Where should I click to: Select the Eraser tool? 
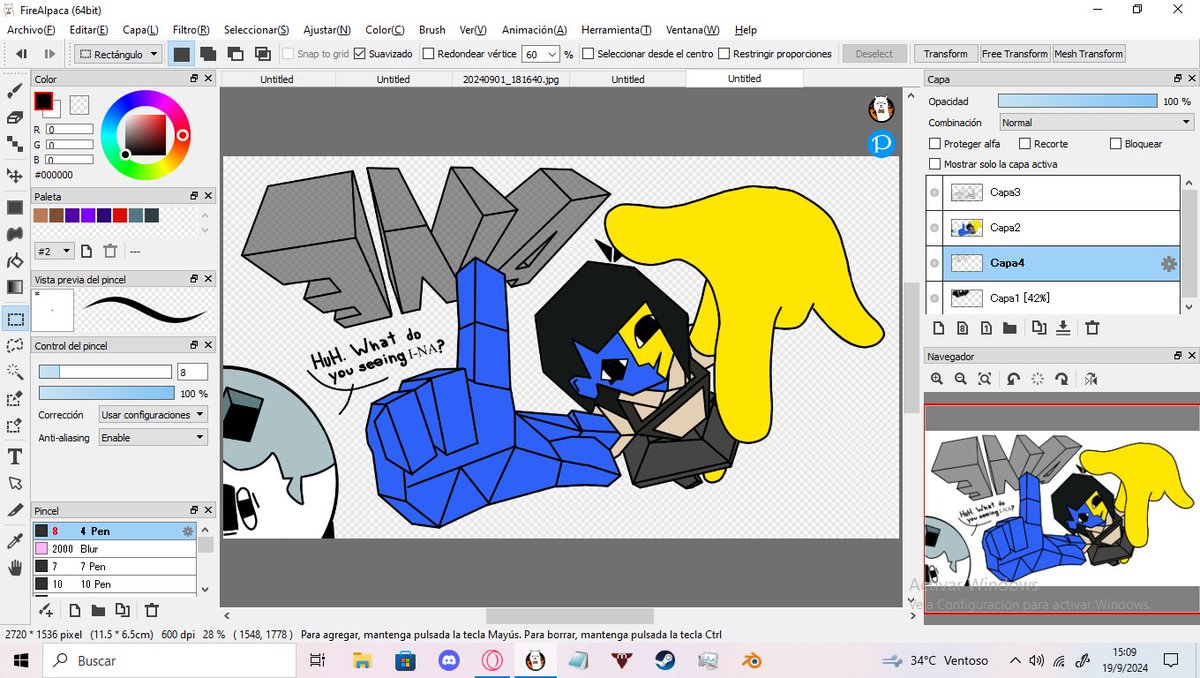15,117
